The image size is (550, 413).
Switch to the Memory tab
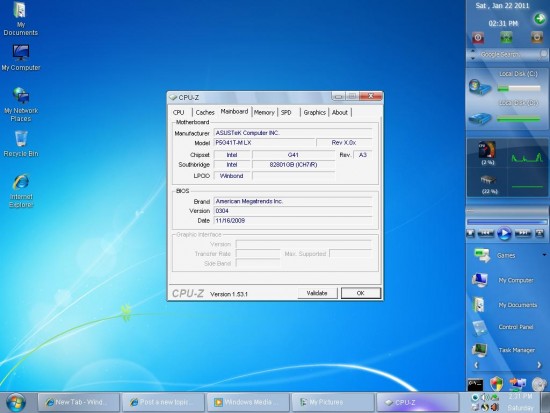pos(264,112)
